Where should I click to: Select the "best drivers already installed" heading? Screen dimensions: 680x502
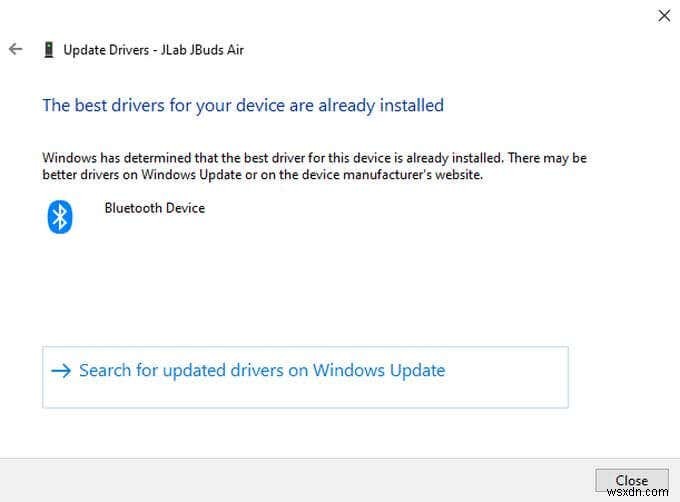pos(242,105)
